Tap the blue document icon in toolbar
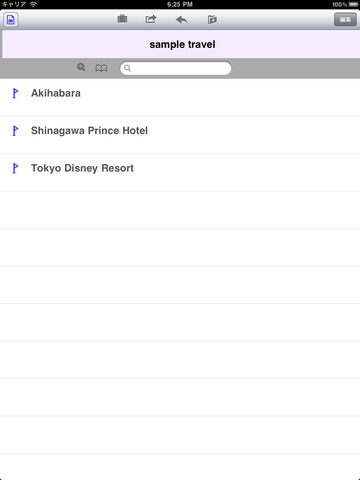Viewport: 360px width, 480px height. tap(11, 20)
